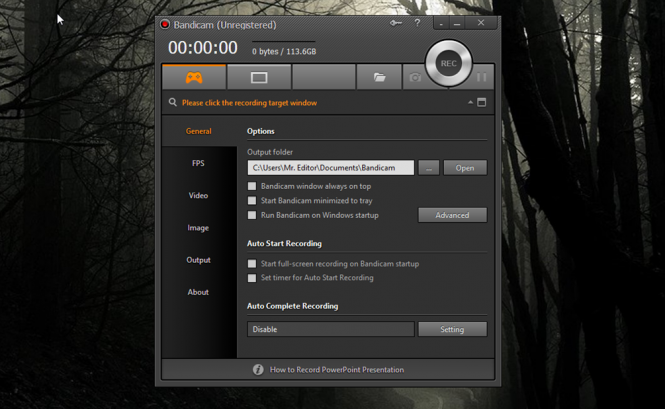Click the info icon in bottom bar
This screenshot has width=665, height=409.
258,370
